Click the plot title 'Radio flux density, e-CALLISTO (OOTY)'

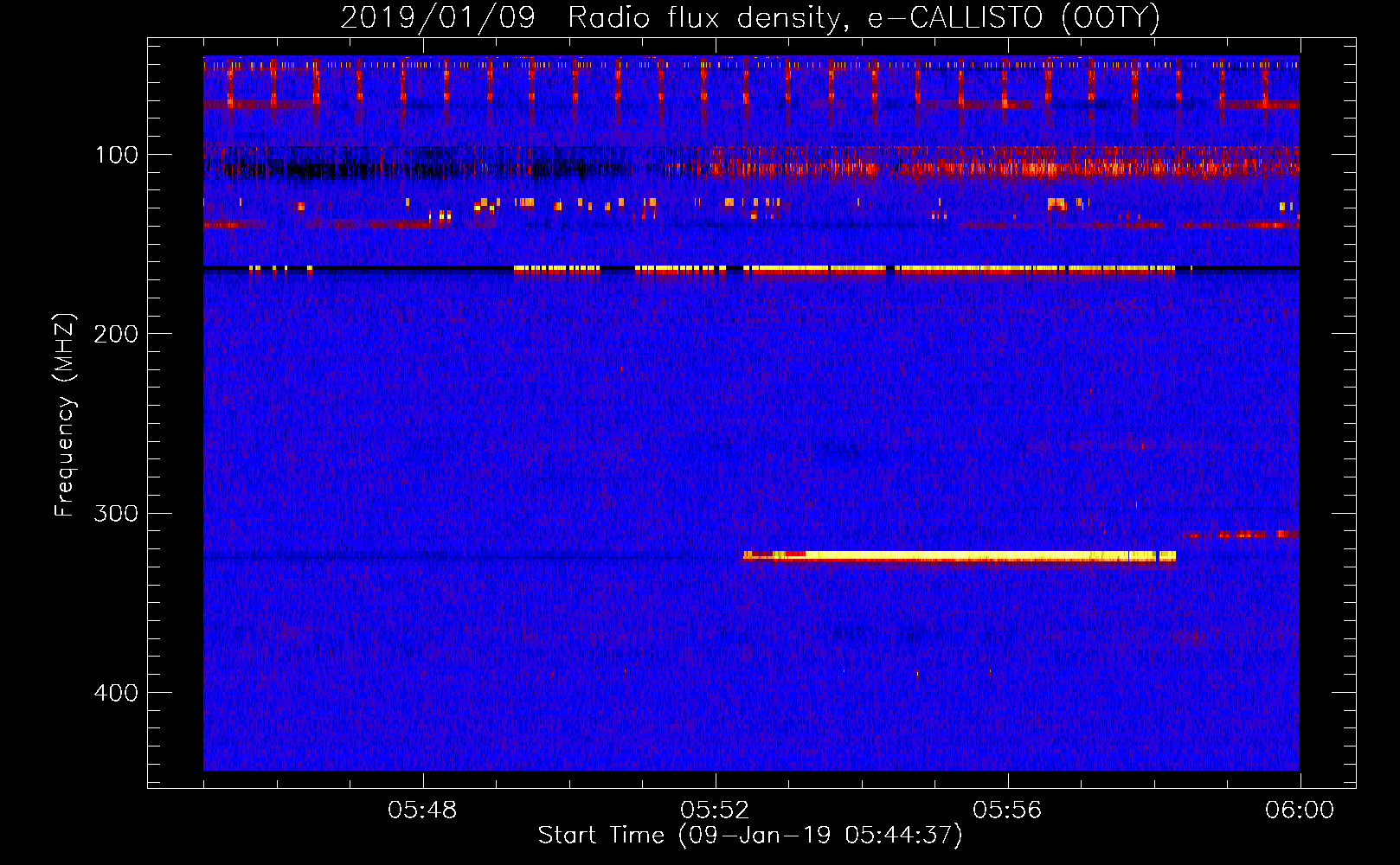pyautogui.click(x=863, y=17)
